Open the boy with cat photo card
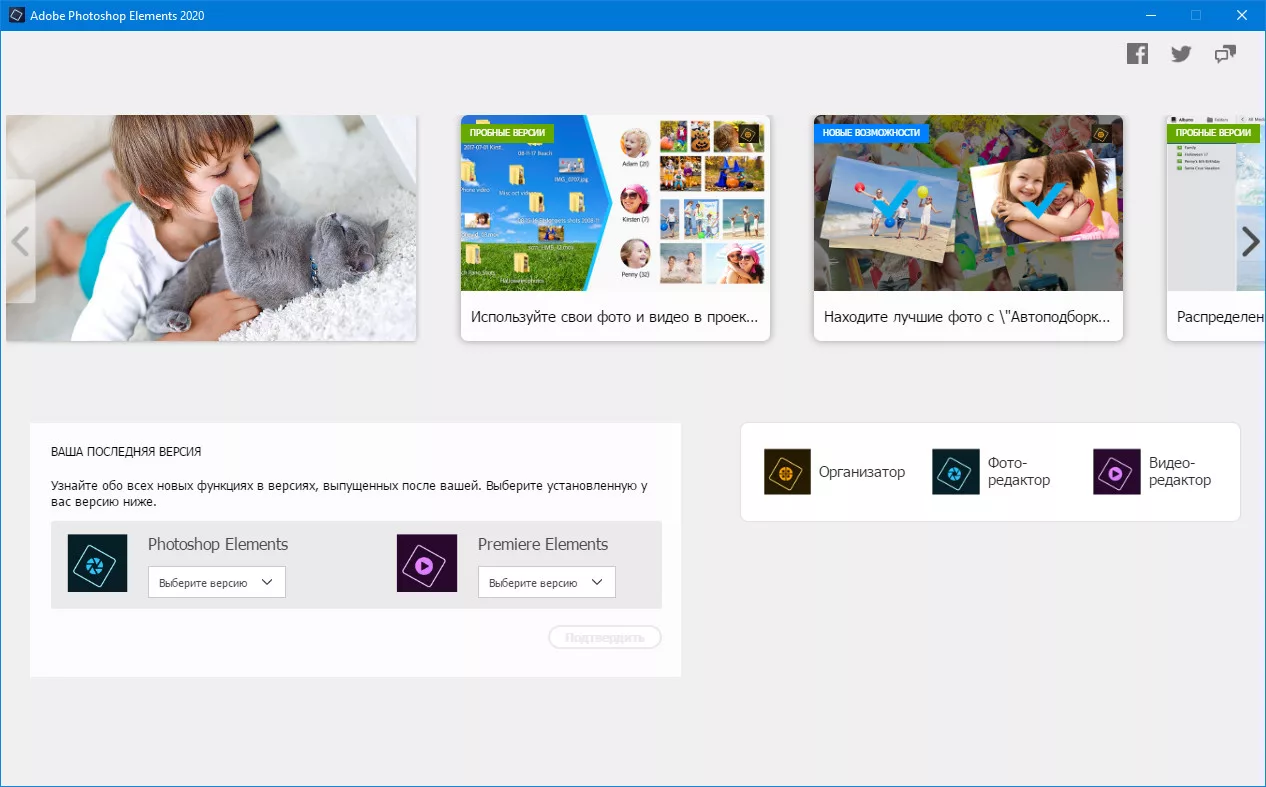Screen dimensions: 1266x787 click(211, 228)
